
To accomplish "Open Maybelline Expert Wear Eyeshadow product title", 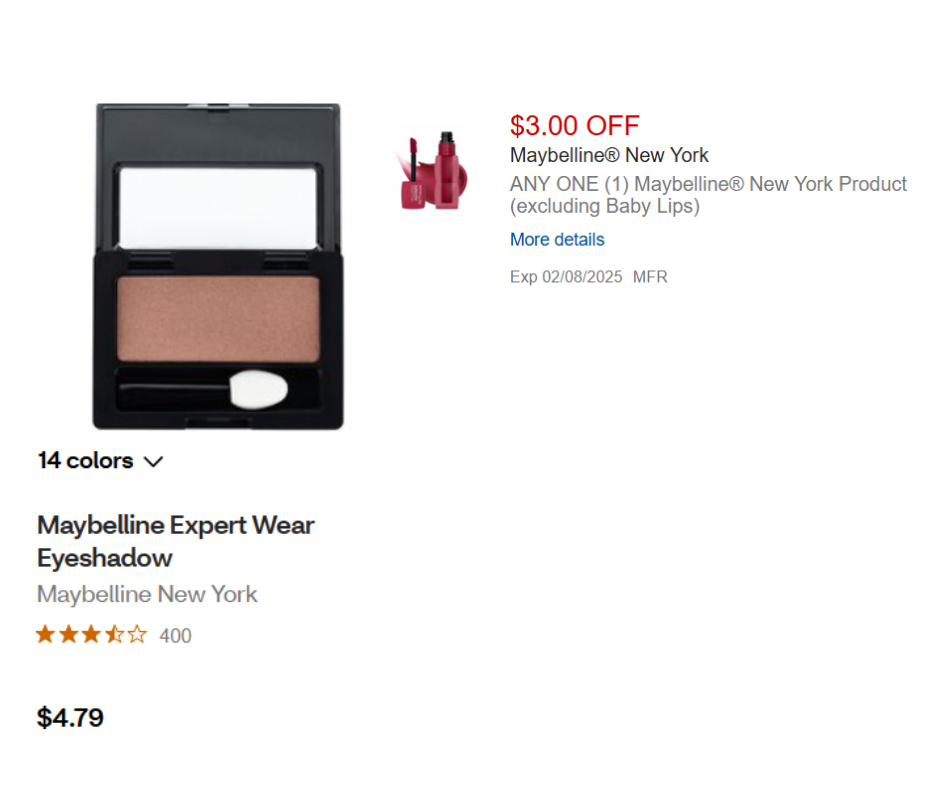I will click(x=176, y=541).
